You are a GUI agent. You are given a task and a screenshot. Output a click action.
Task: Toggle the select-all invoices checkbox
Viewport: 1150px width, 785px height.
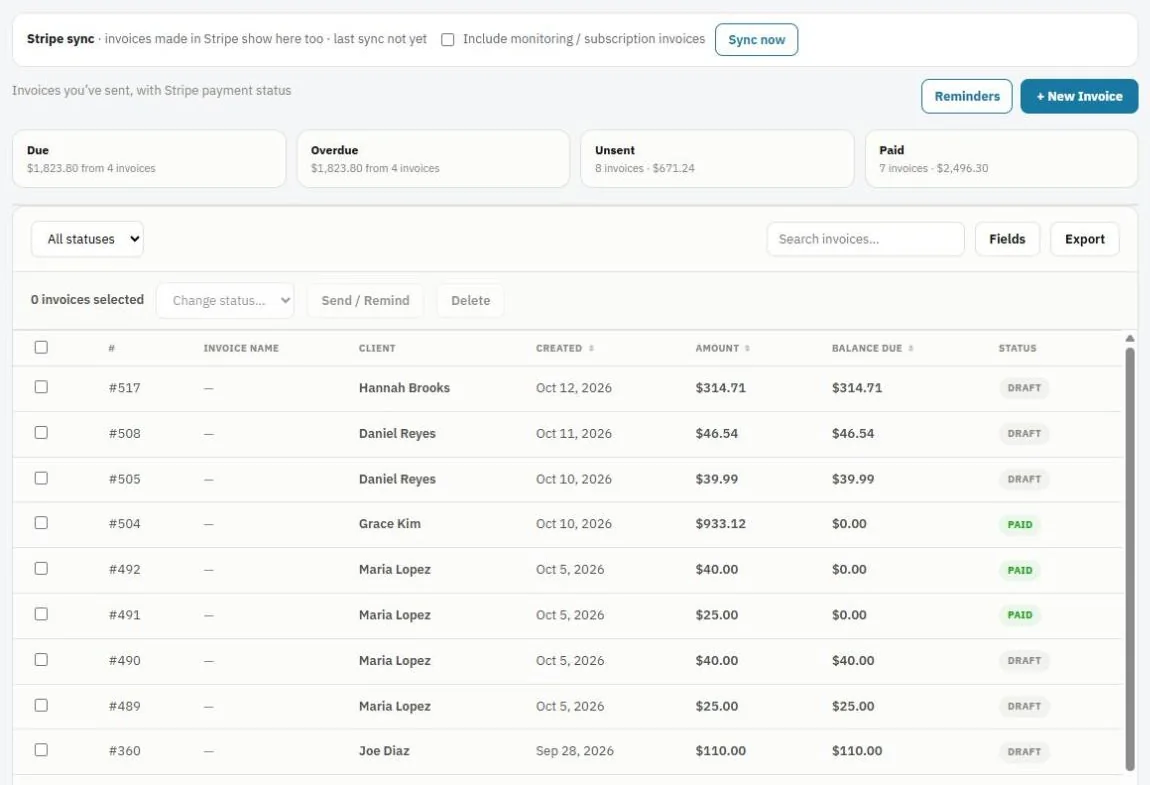(41, 347)
